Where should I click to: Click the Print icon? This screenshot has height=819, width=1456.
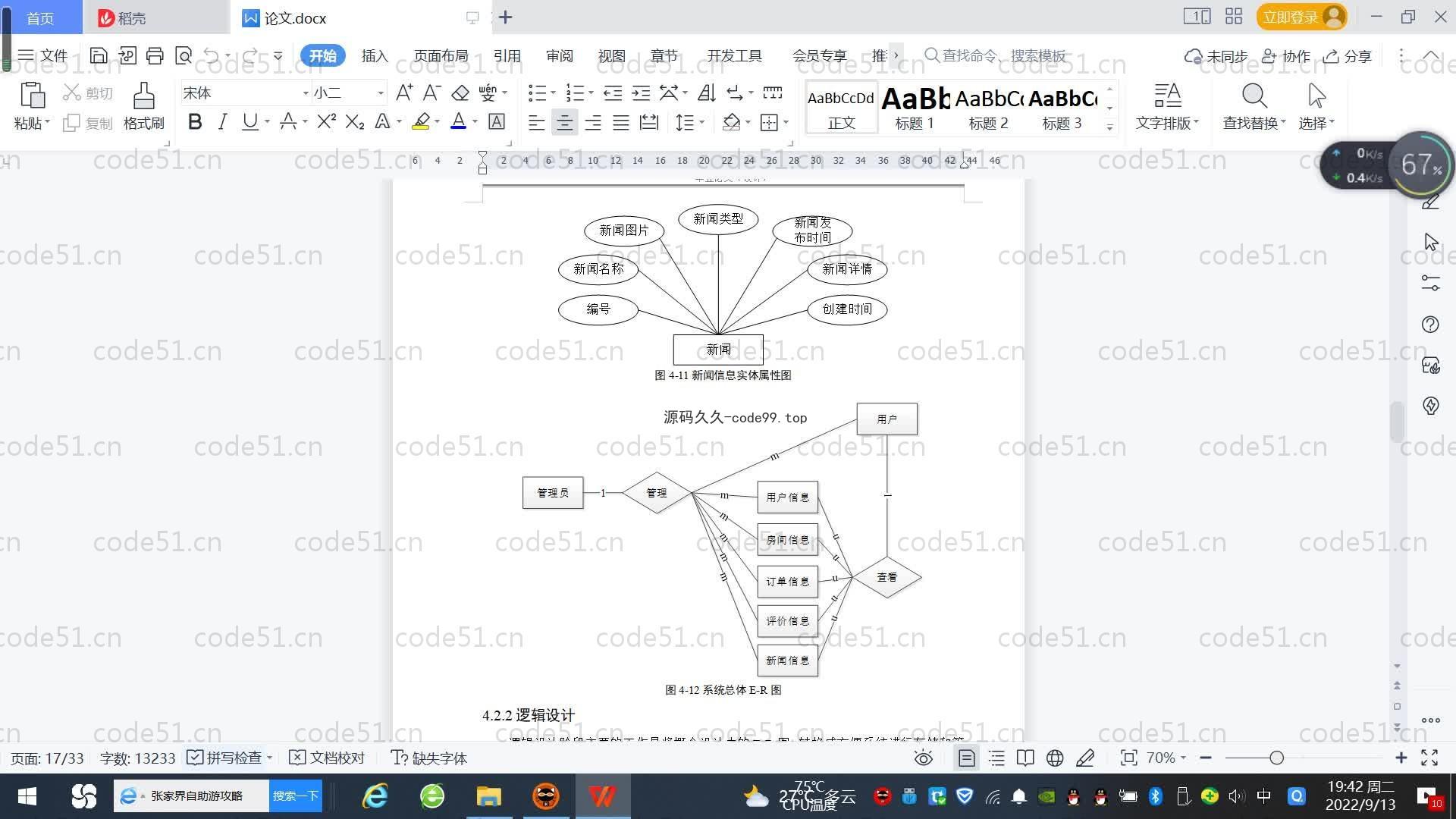155,55
